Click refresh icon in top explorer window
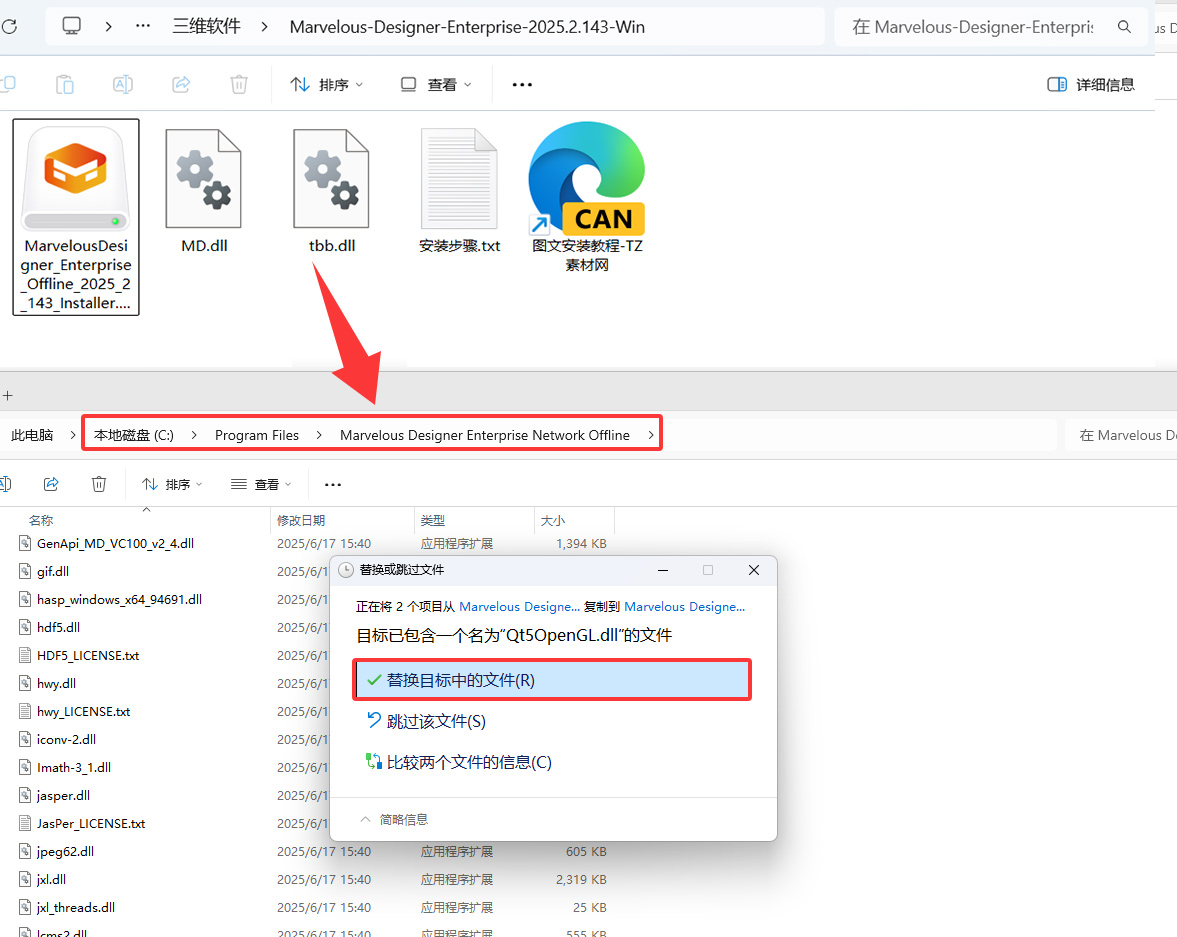The image size is (1177, 937). [9, 27]
